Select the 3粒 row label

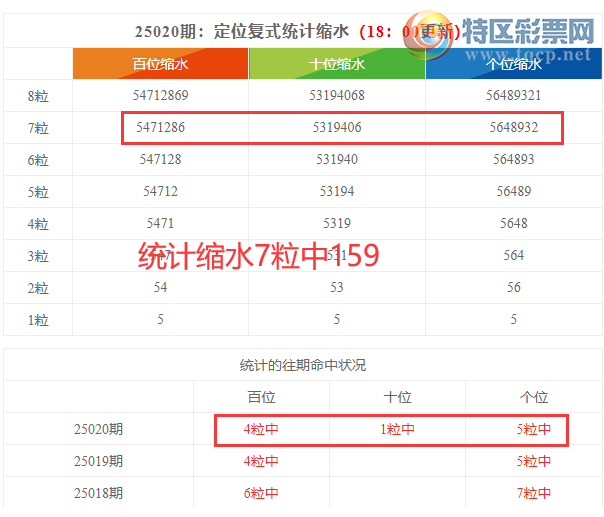click(x=38, y=256)
